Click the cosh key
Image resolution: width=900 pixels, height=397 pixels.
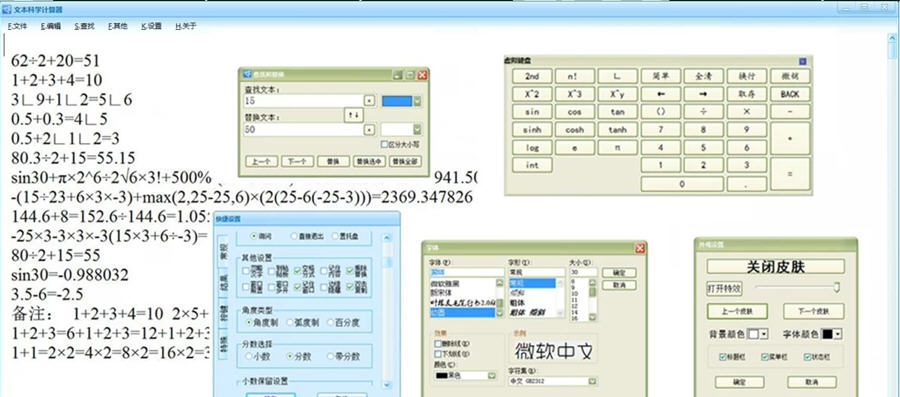click(575, 130)
